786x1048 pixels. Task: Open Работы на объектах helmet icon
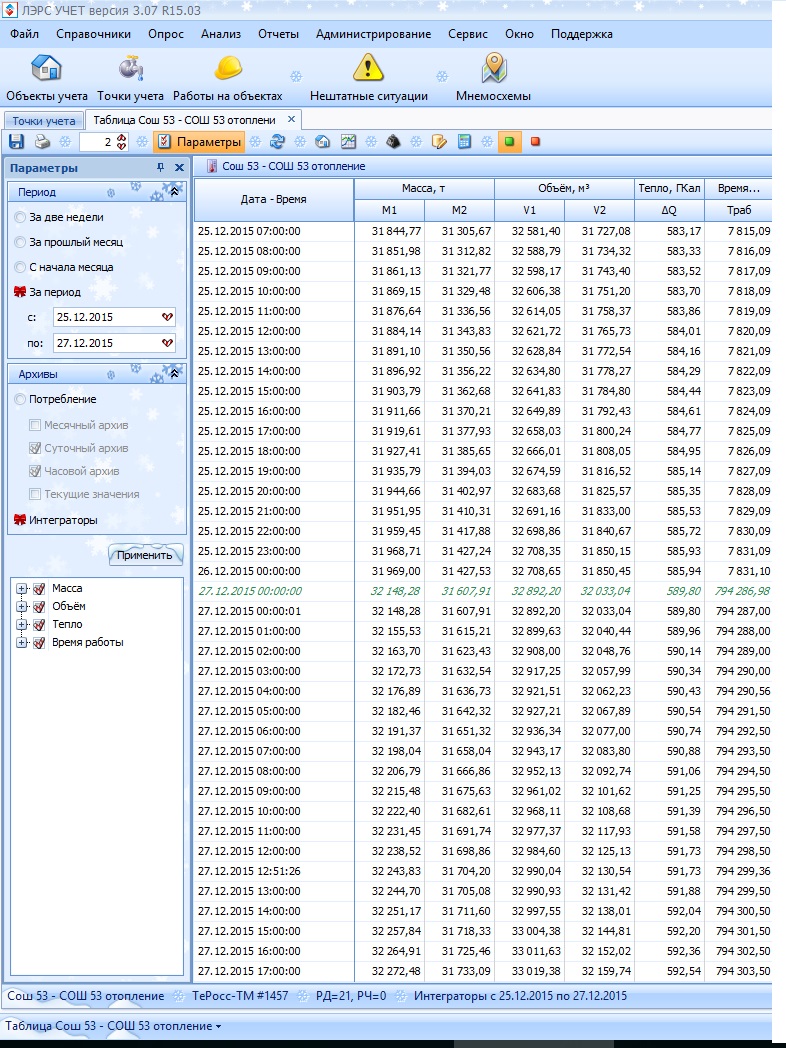pos(228,68)
